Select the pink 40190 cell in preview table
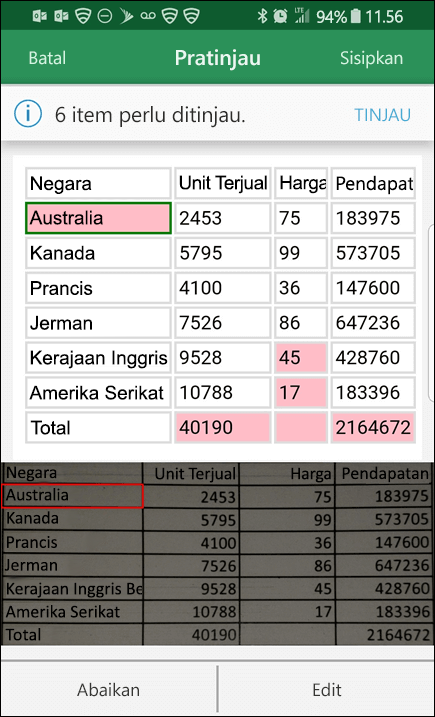The image size is (435, 717). pos(223,428)
